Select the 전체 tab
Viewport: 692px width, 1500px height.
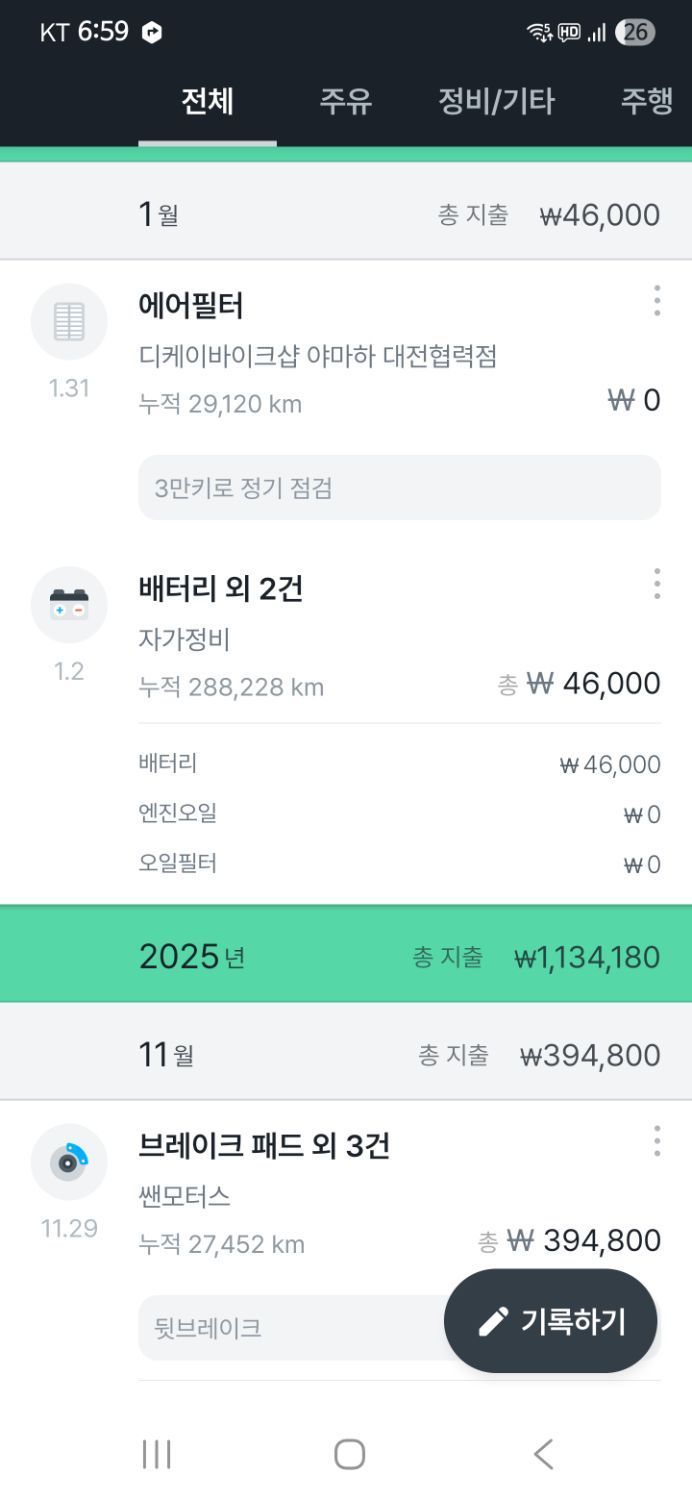[207, 102]
